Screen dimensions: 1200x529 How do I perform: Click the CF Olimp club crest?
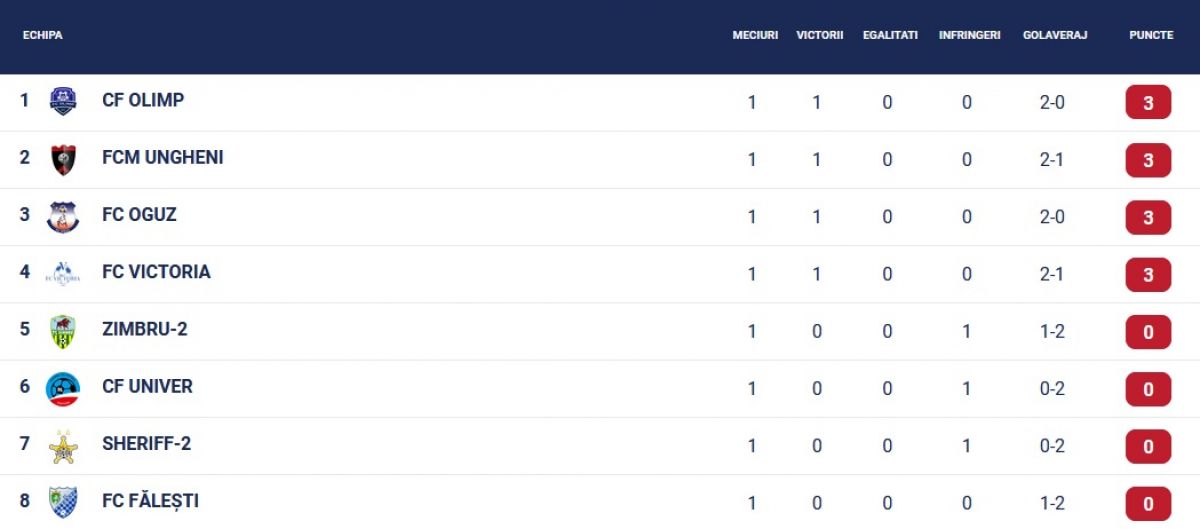63,102
